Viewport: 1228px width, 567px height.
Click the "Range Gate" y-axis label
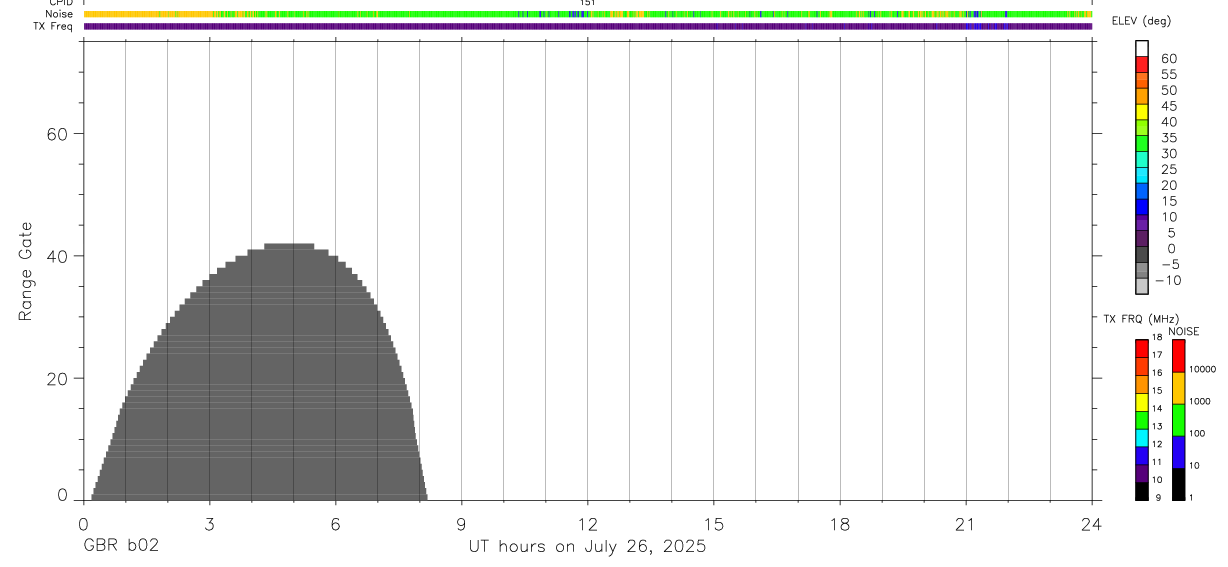pyautogui.click(x=26, y=271)
